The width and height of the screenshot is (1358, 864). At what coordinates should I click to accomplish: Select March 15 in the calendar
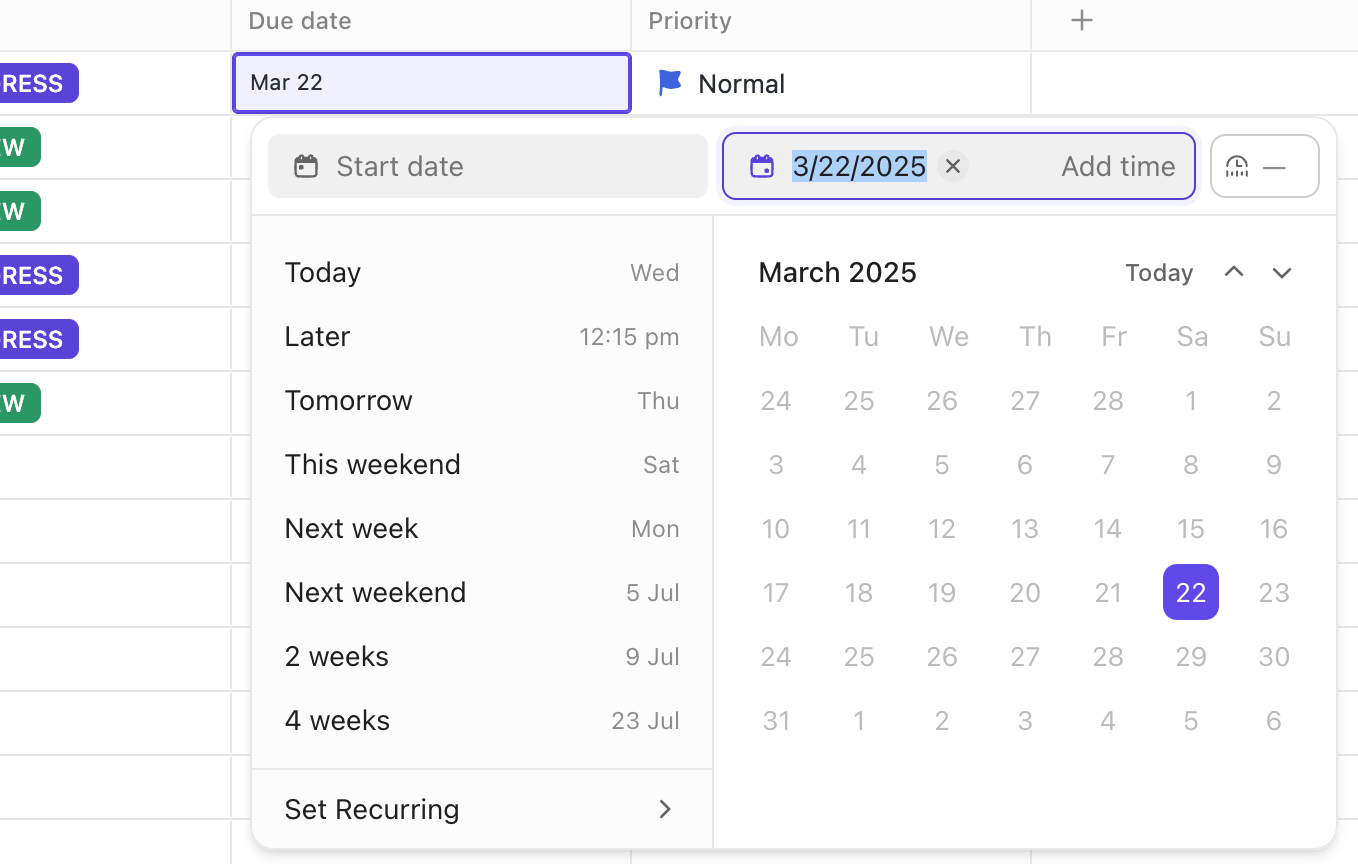(1190, 529)
